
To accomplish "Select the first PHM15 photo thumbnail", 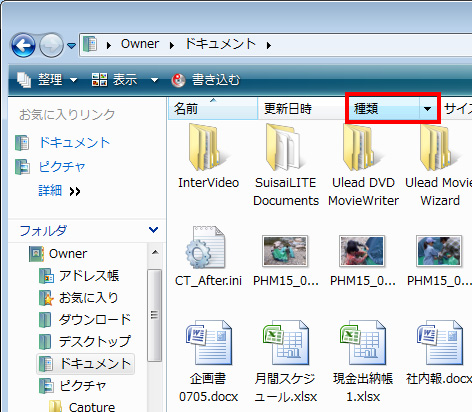I will click(285, 251).
